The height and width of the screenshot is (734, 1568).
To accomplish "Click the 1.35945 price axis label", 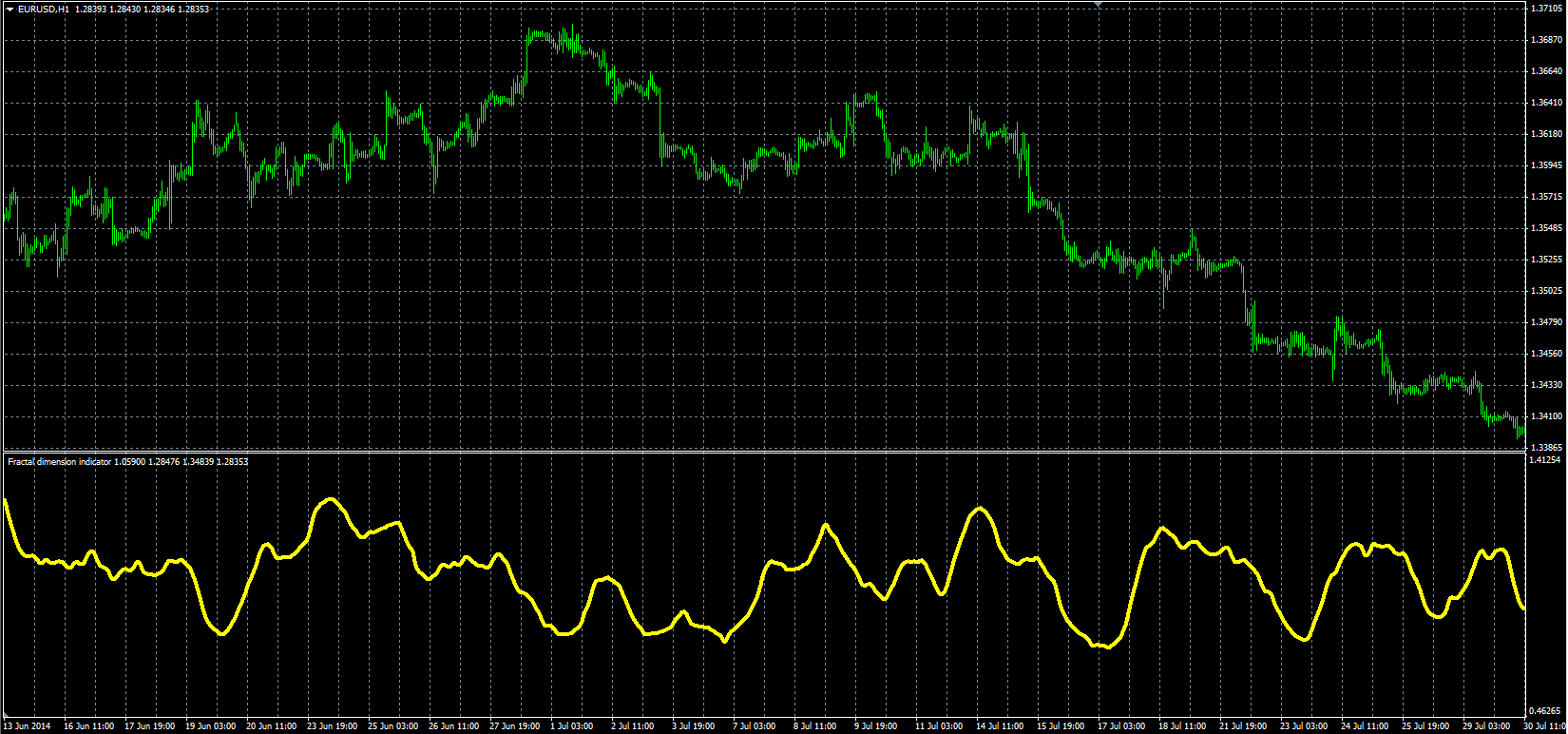I will [x=1546, y=165].
